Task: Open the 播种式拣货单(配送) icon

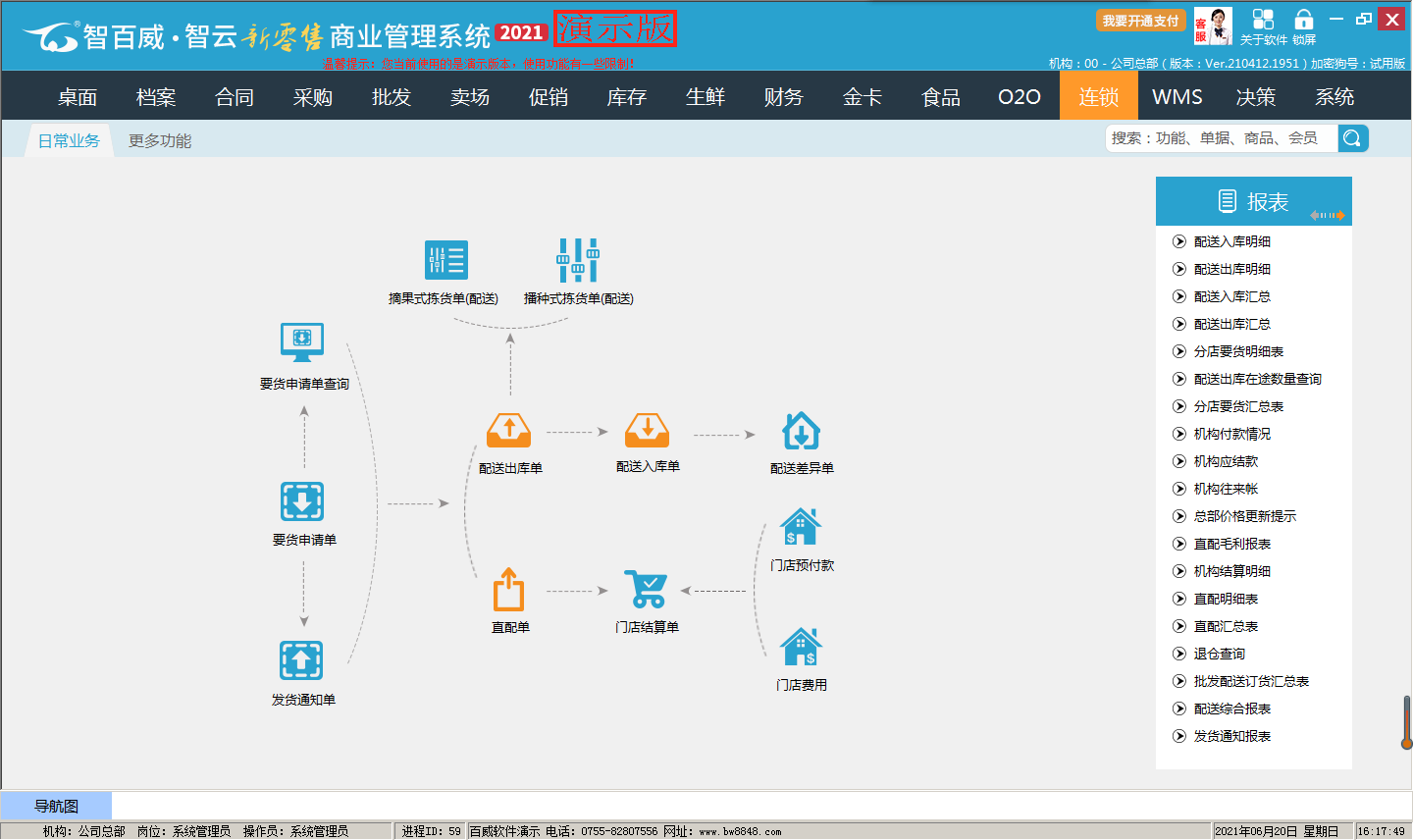Action: (578, 261)
